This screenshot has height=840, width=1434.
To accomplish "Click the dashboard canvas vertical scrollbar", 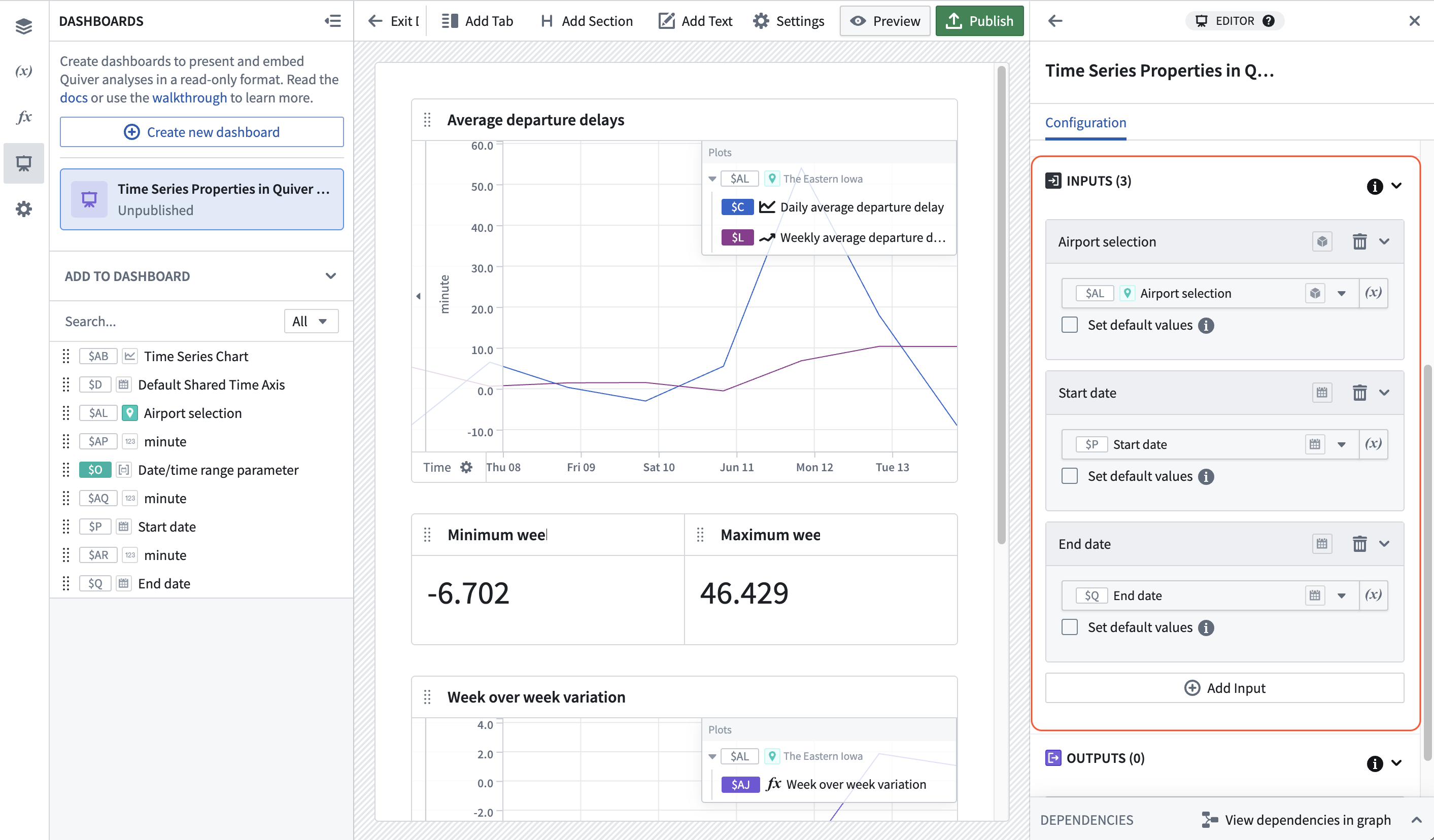I will click(x=1001, y=304).
